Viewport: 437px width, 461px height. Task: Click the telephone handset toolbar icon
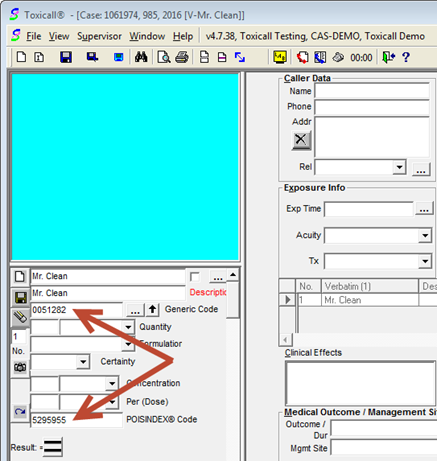338,57
